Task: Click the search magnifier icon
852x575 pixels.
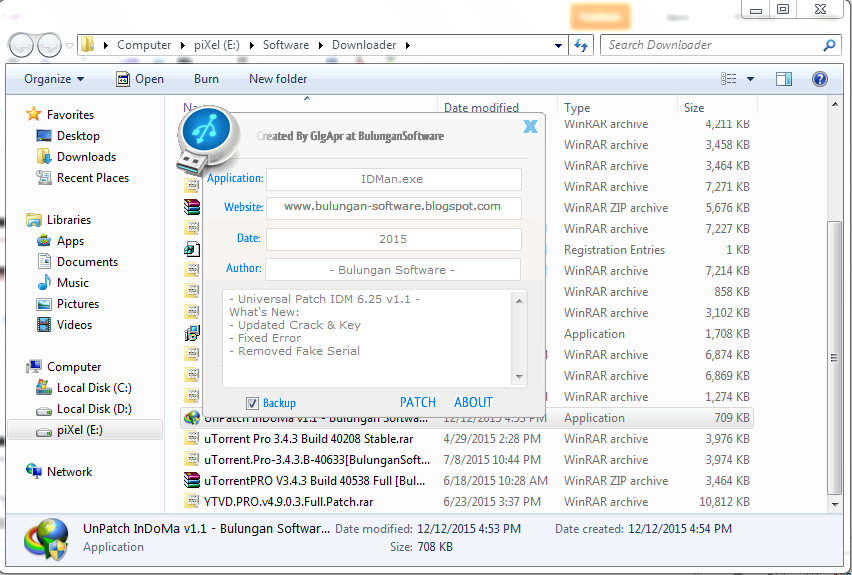Action: click(x=829, y=45)
